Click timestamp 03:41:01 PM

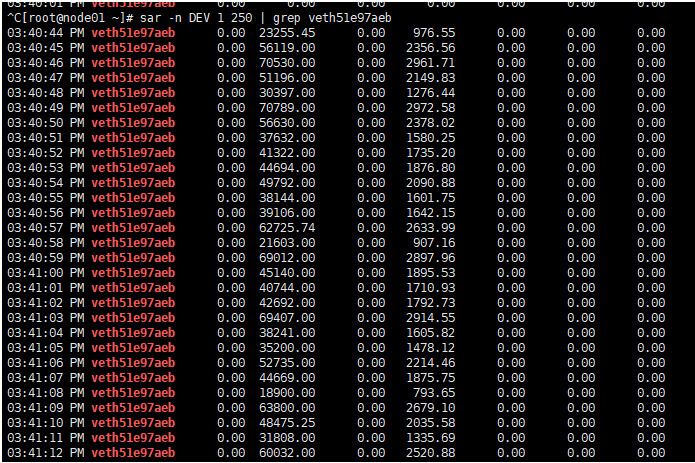tap(46, 288)
